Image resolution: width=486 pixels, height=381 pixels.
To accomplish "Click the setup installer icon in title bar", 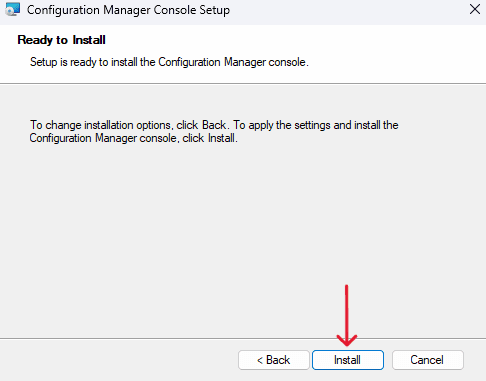I will 13,9.
